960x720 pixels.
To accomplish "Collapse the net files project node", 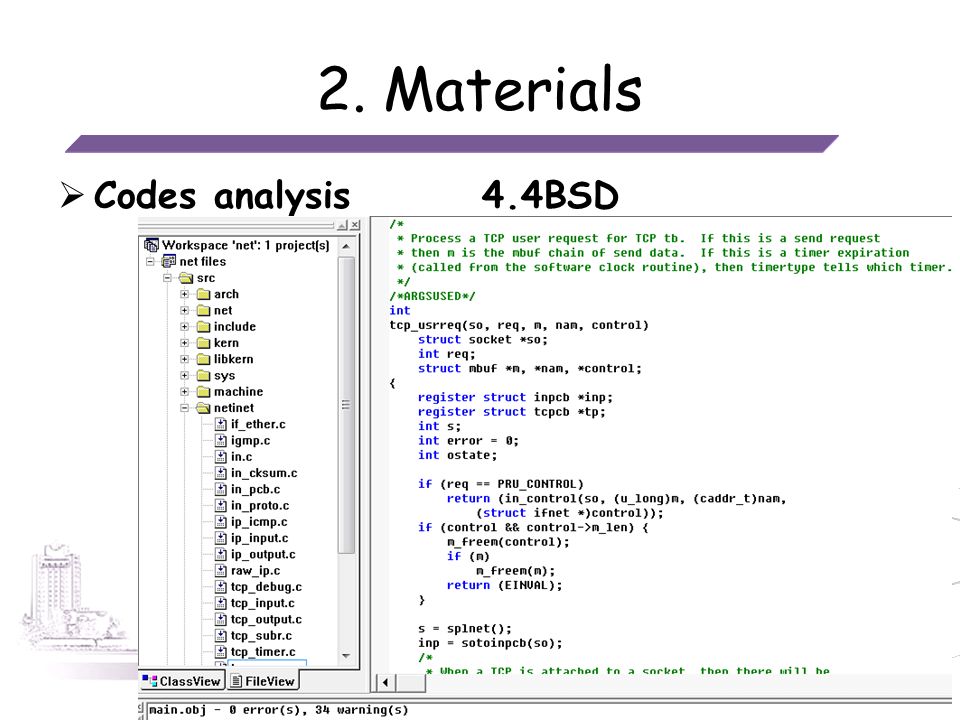I will click(x=151, y=261).
